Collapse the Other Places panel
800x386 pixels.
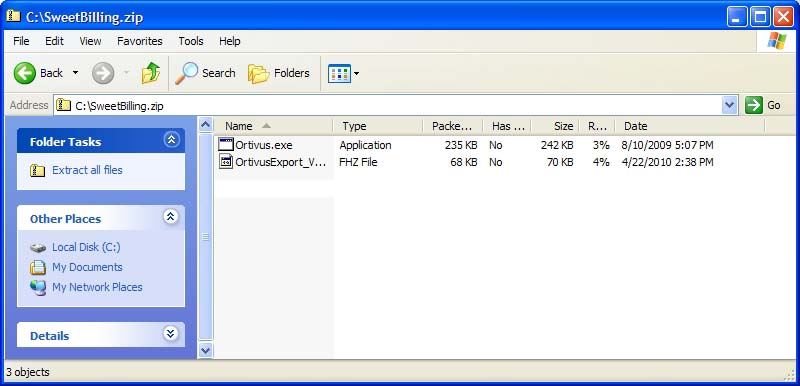point(171,217)
